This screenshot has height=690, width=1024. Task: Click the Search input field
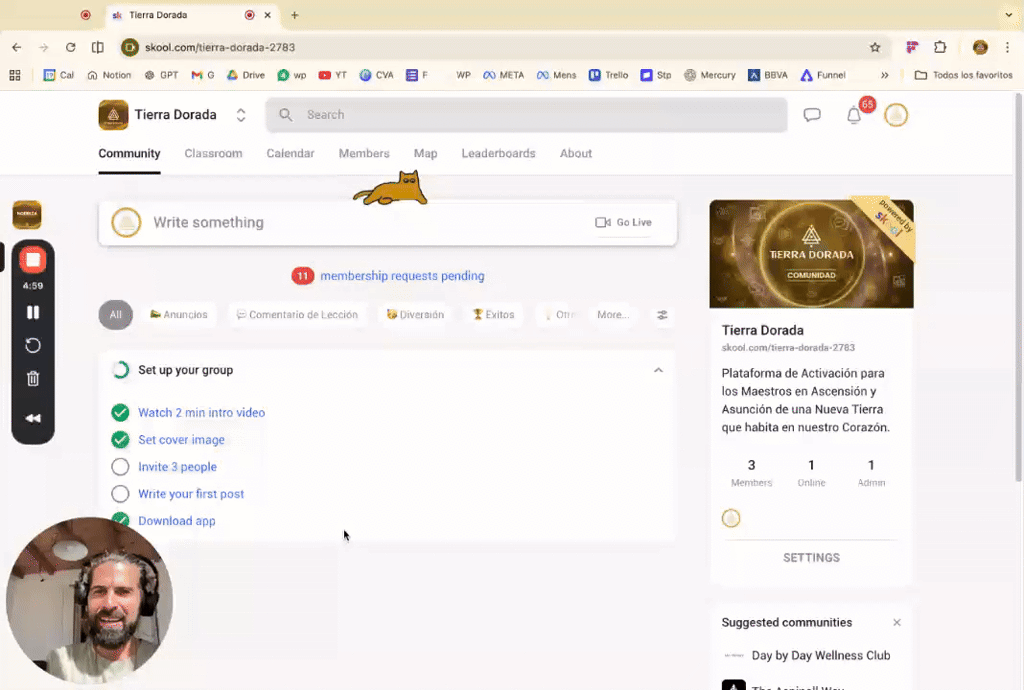click(526, 115)
